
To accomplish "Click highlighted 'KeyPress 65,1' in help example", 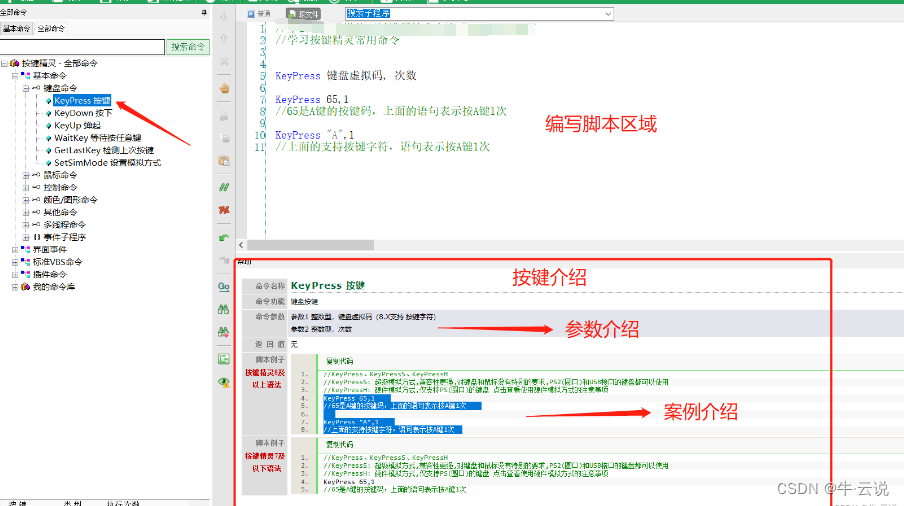I will coord(349,398).
